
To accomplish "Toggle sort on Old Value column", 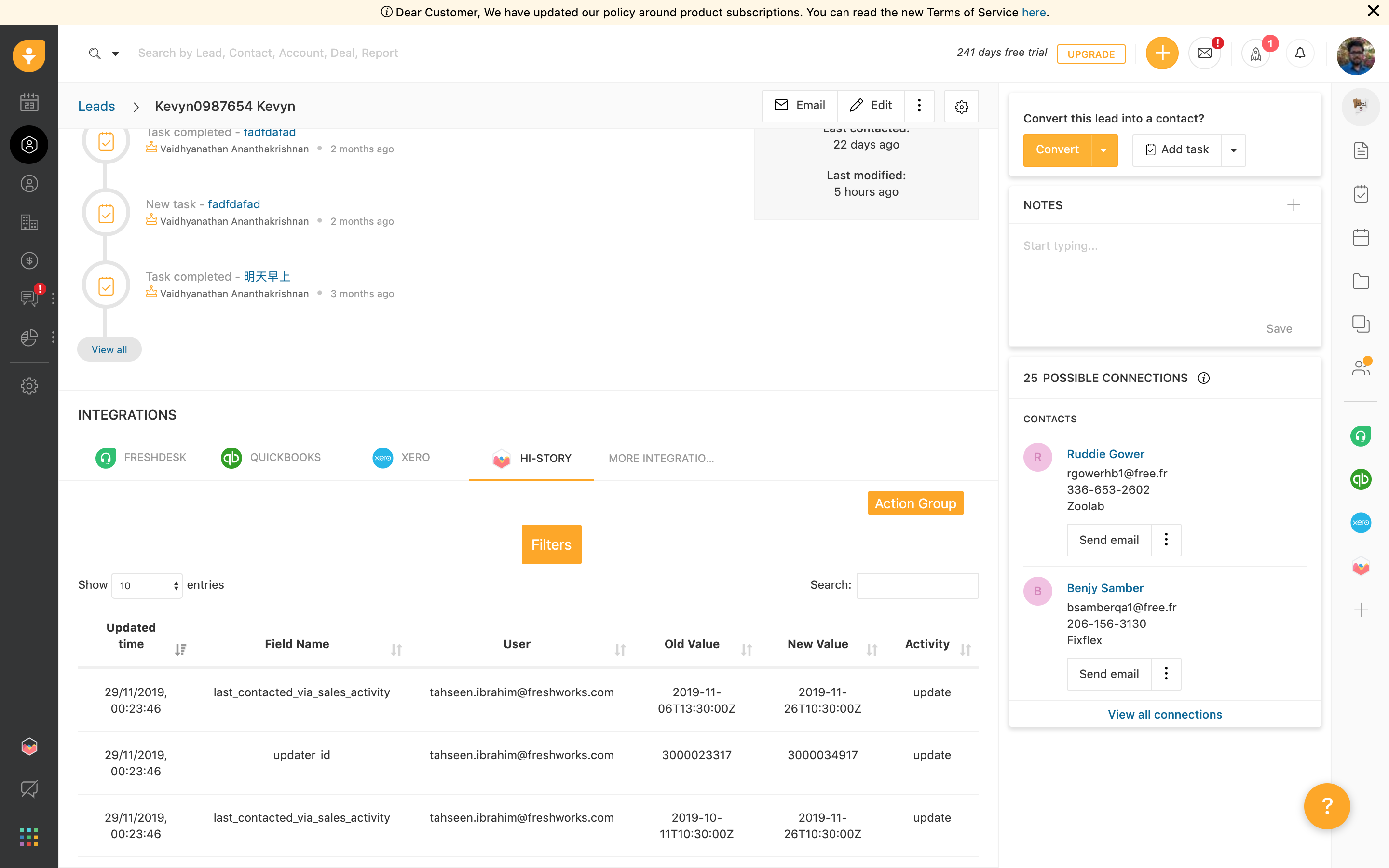I will pyautogui.click(x=746, y=649).
